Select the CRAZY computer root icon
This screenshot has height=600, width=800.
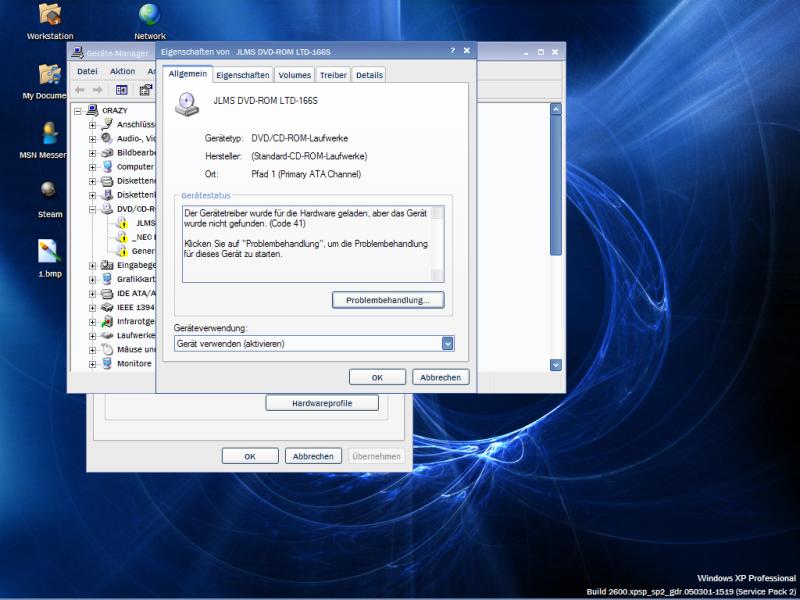pyautogui.click(x=92, y=110)
